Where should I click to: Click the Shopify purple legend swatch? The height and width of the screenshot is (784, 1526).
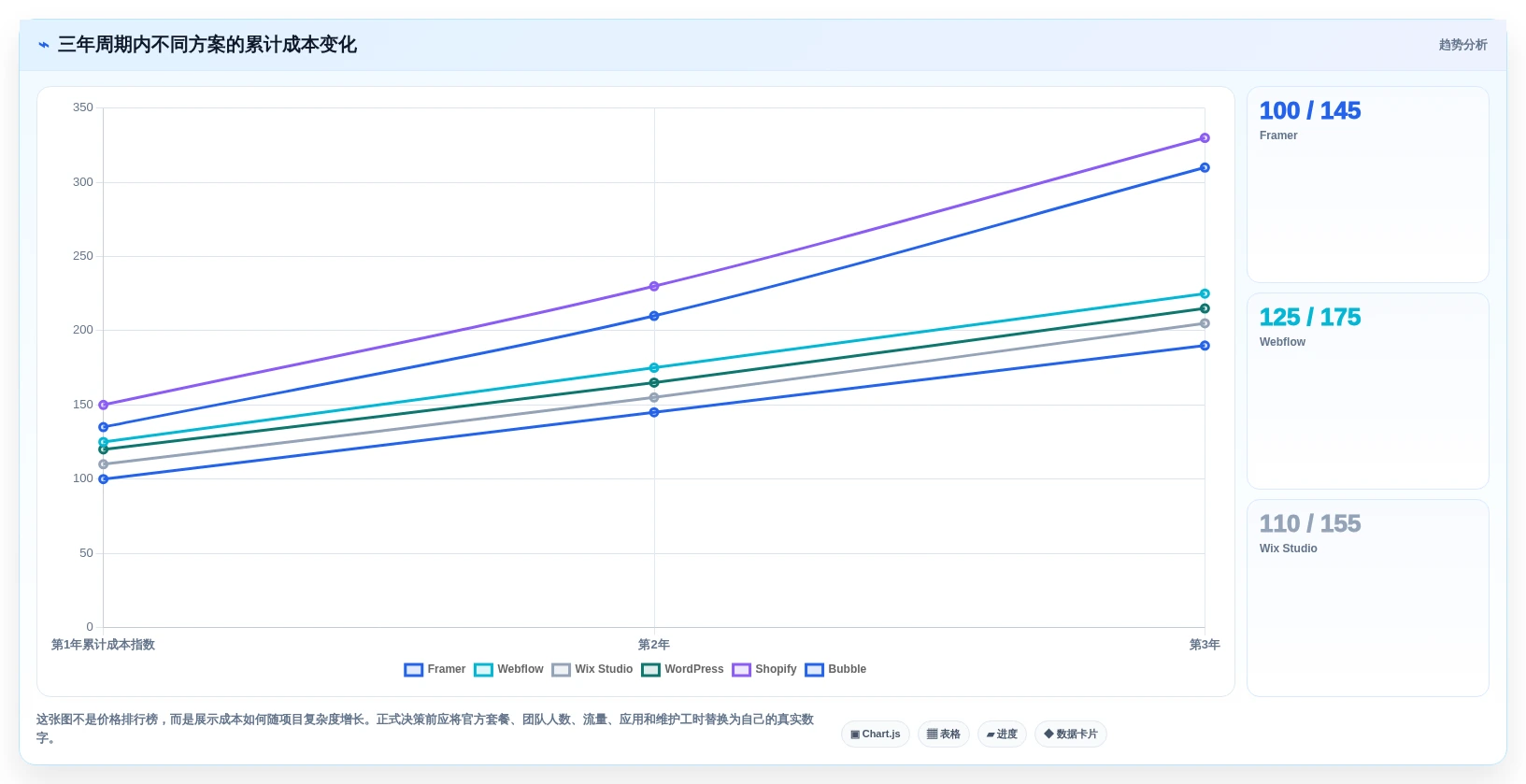(741, 669)
